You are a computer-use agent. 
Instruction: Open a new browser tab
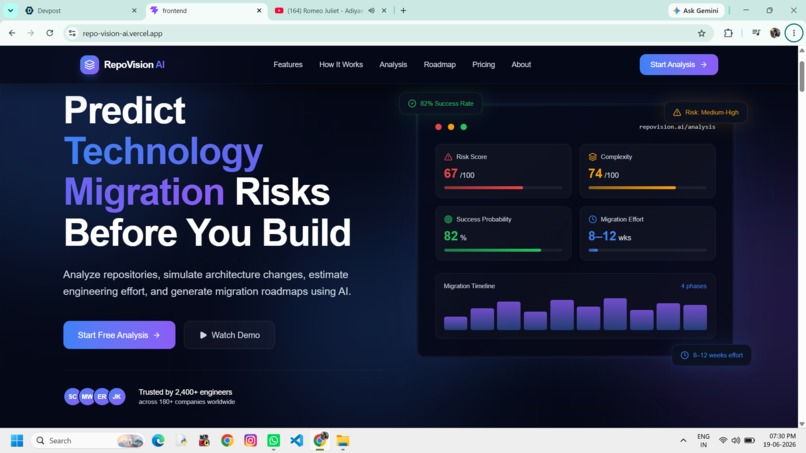(404, 10)
